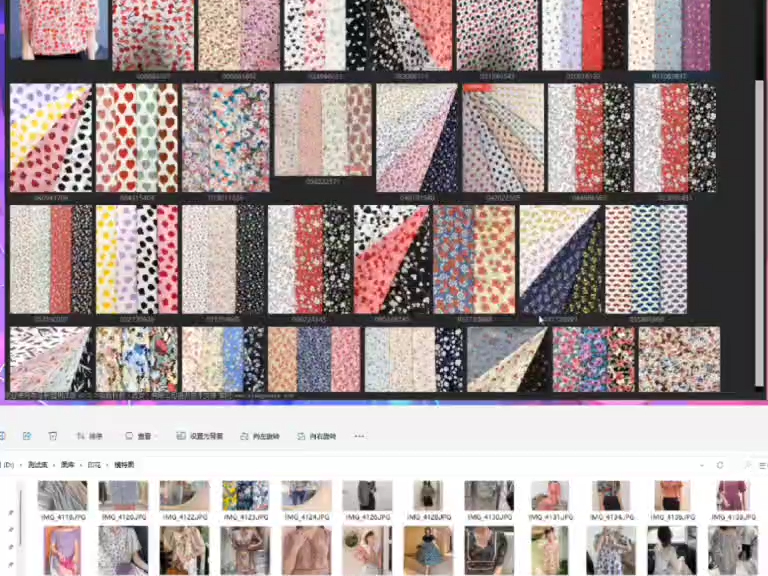The height and width of the screenshot is (576, 768).
Task: Click 设置为背景 set as background button
Action: (200, 436)
